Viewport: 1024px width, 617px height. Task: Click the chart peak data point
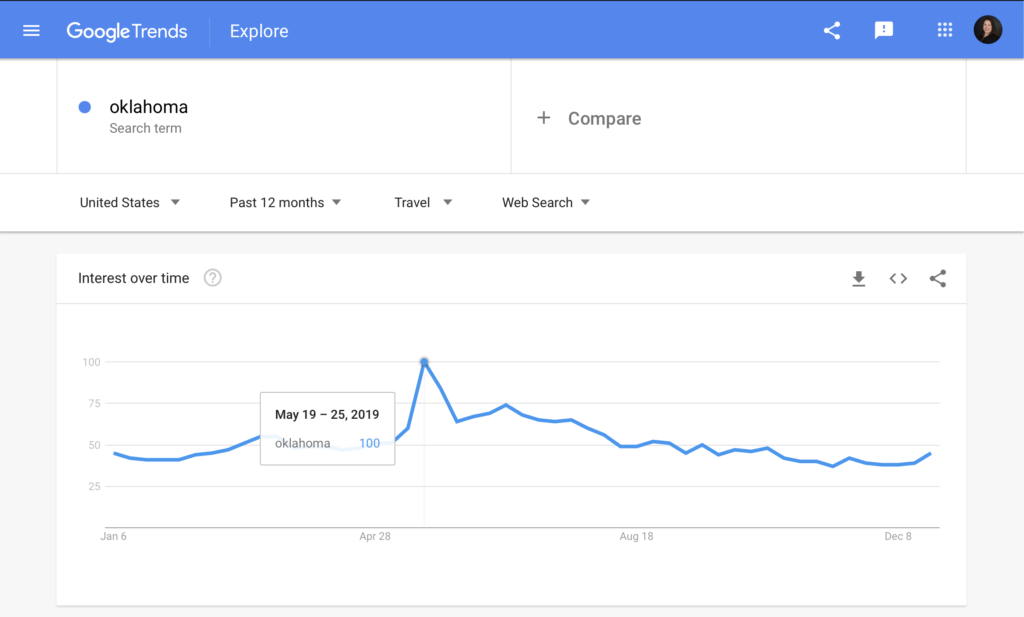[424, 362]
